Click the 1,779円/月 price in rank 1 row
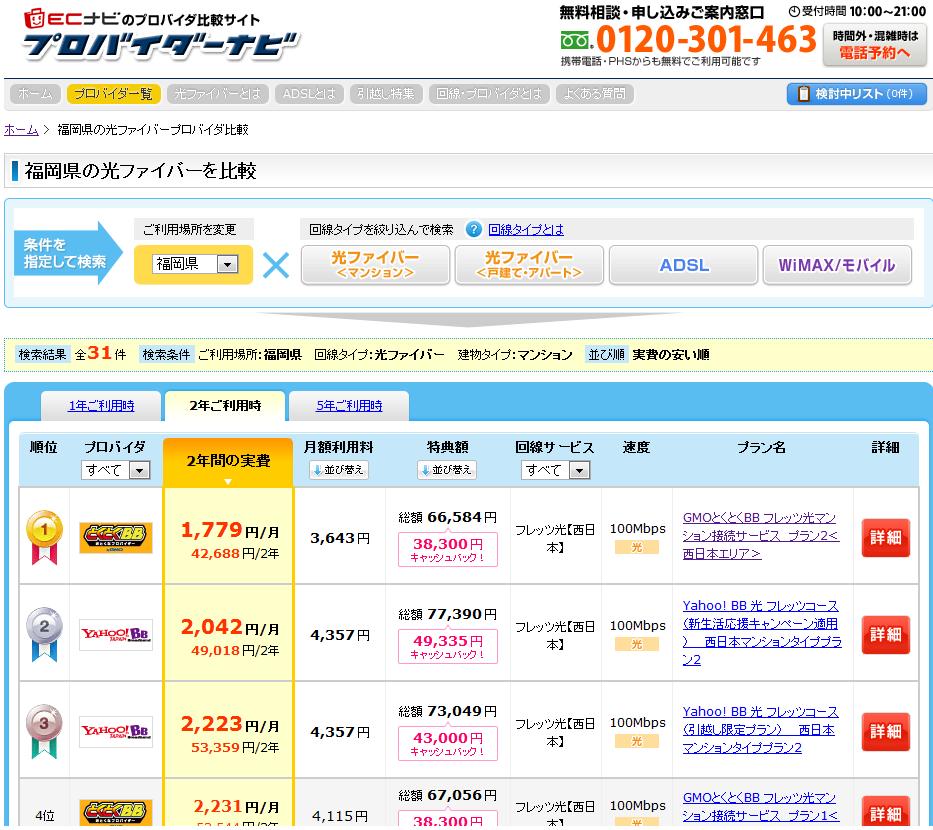The image size is (933, 830). coord(230,530)
